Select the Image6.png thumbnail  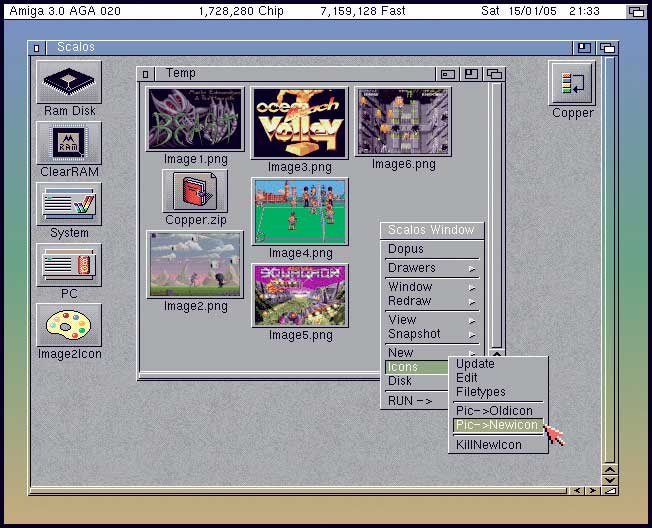click(x=403, y=121)
